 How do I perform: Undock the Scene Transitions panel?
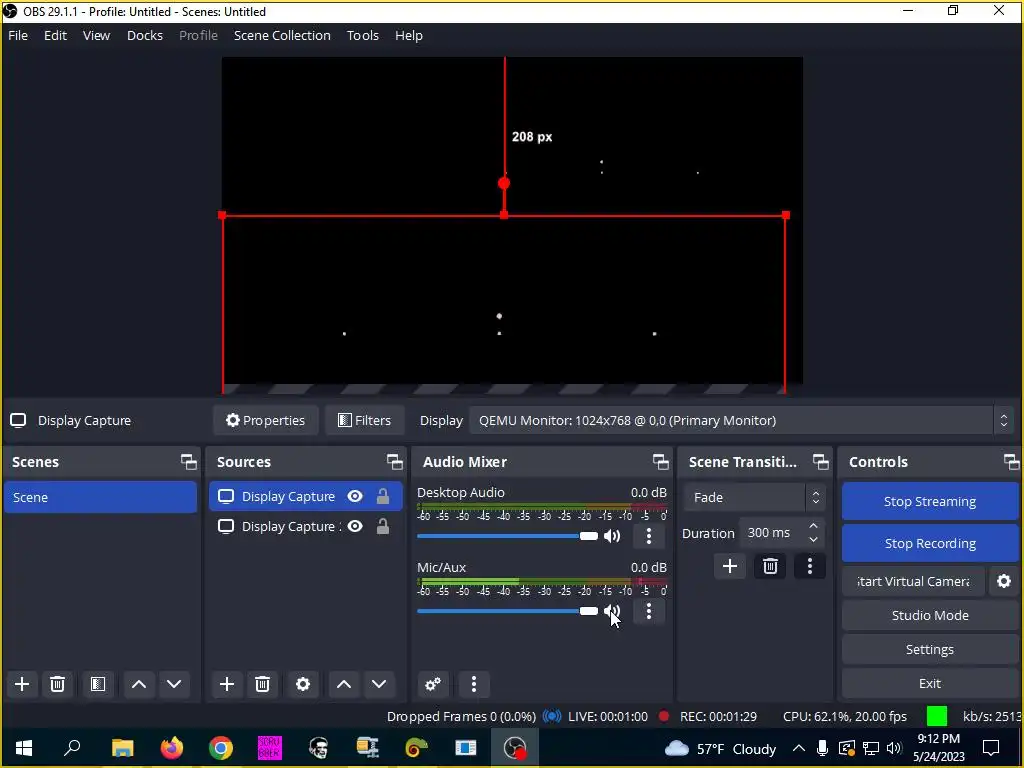click(x=821, y=462)
